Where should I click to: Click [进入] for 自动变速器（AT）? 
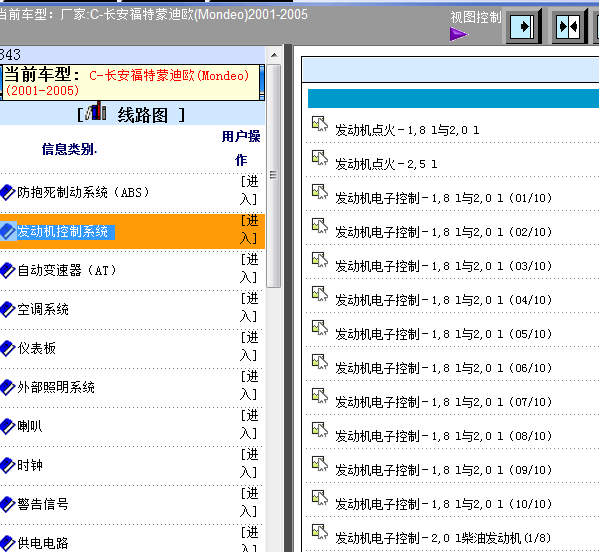coord(249,269)
